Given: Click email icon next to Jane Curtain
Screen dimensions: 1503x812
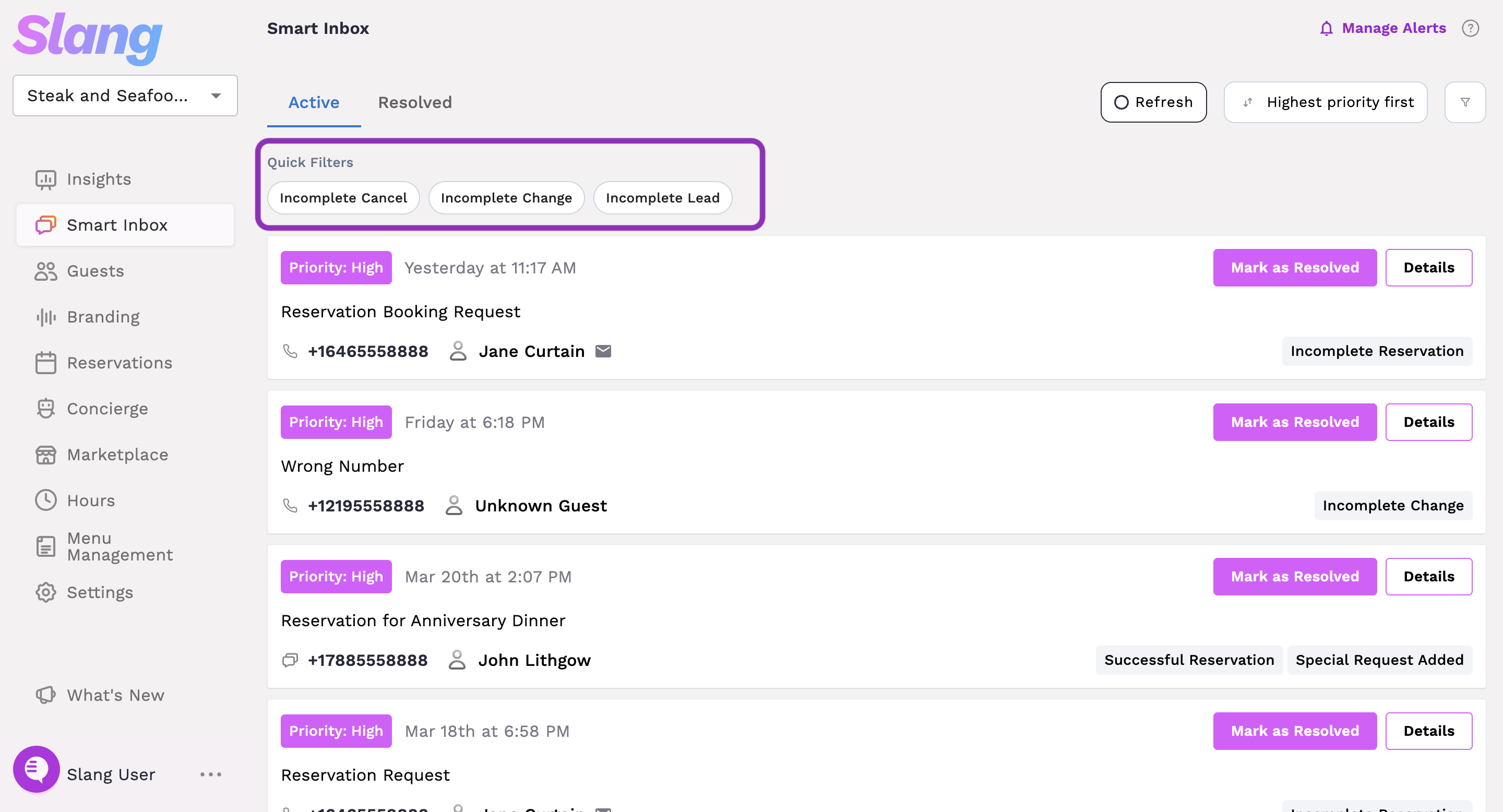Looking at the screenshot, I should 603,351.
